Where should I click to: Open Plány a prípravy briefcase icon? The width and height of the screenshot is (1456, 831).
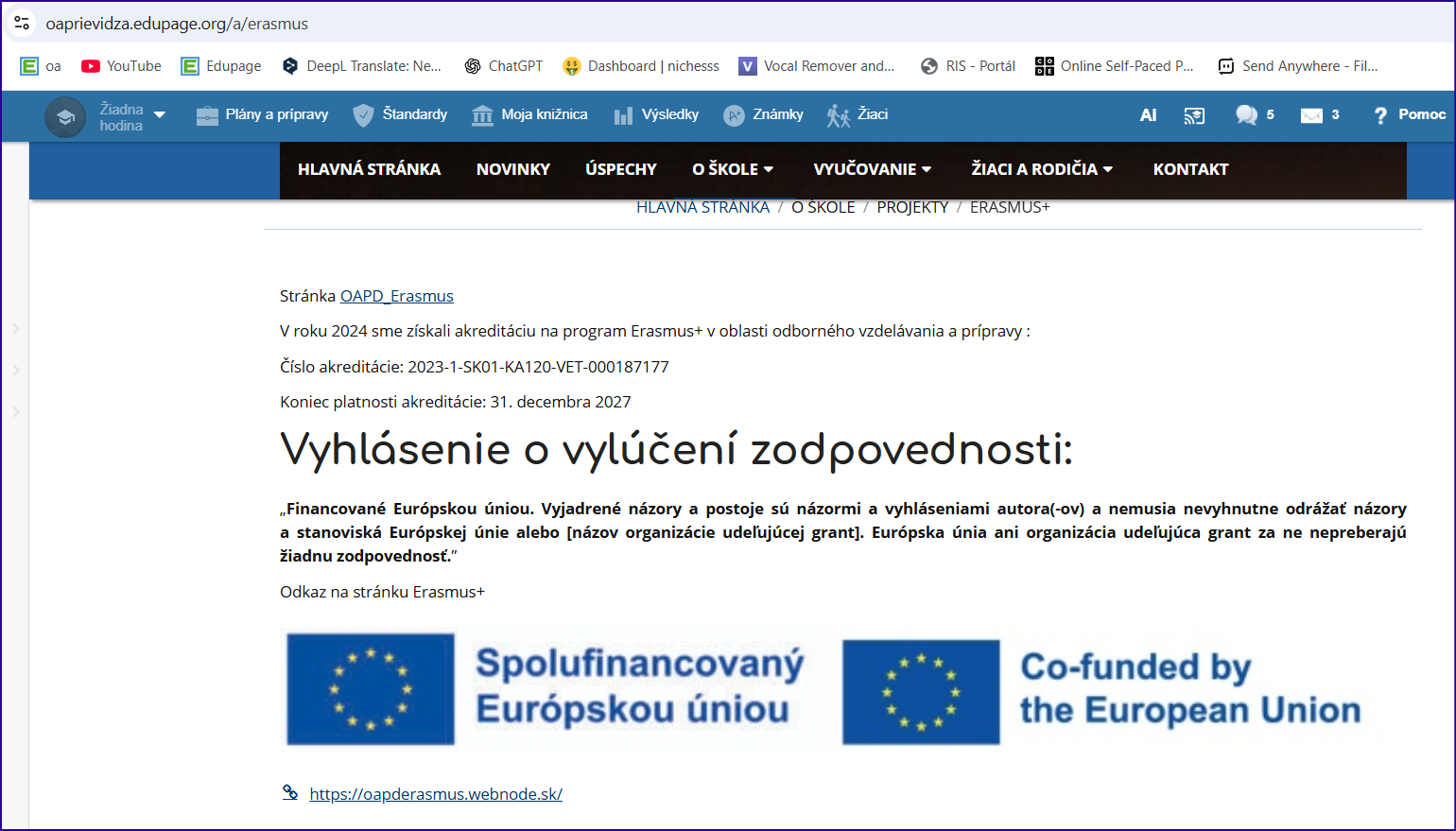[207, 115]
